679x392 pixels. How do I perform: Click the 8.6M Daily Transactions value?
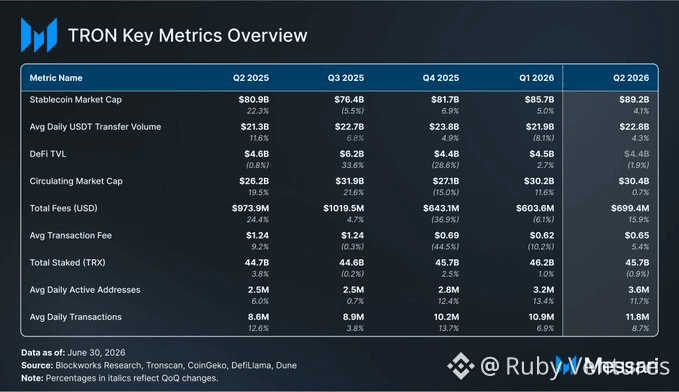(259, 317)
